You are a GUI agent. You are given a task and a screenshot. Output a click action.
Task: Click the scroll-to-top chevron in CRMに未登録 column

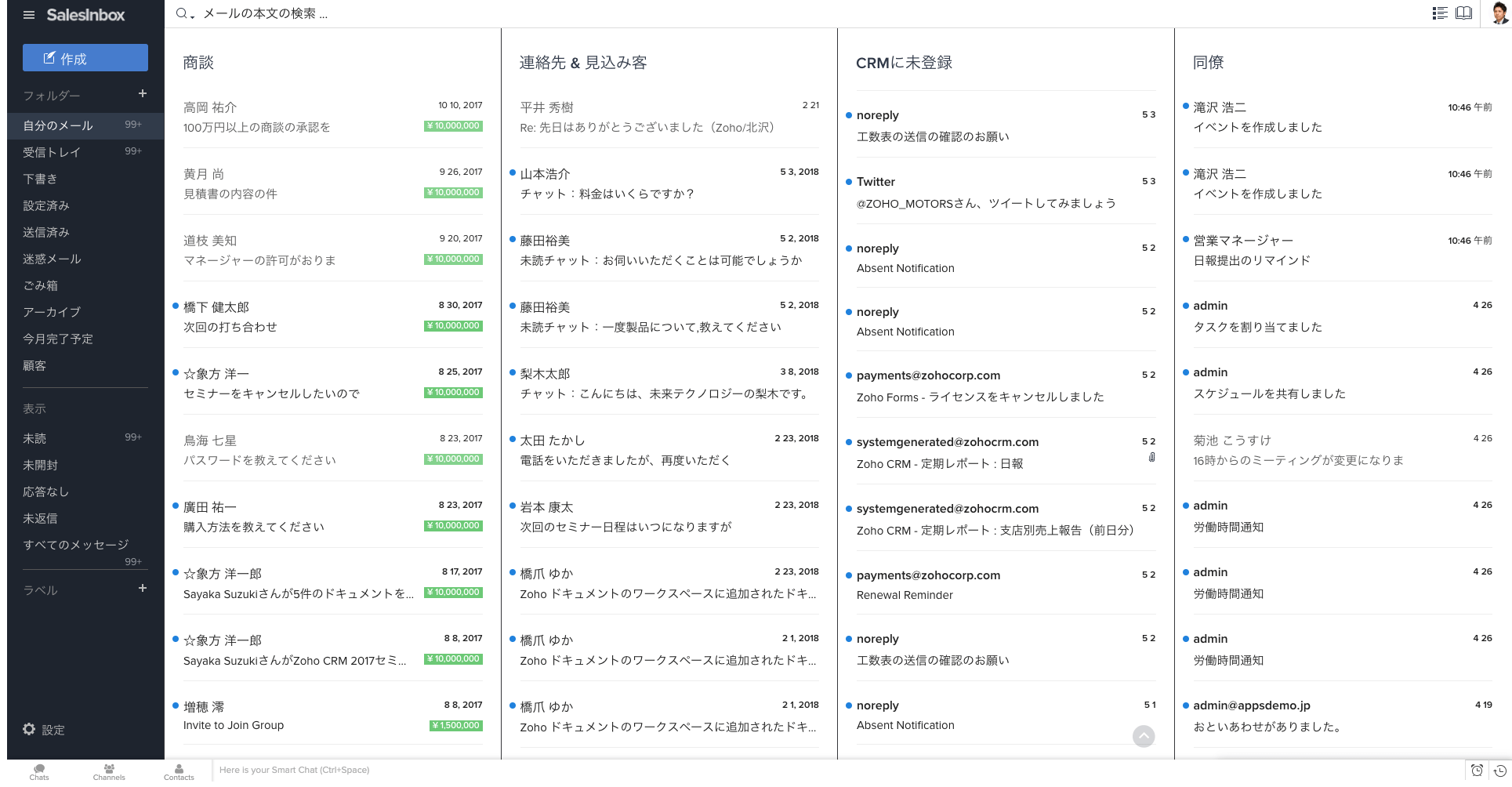pyautogui.click(x=1144, y=736)
